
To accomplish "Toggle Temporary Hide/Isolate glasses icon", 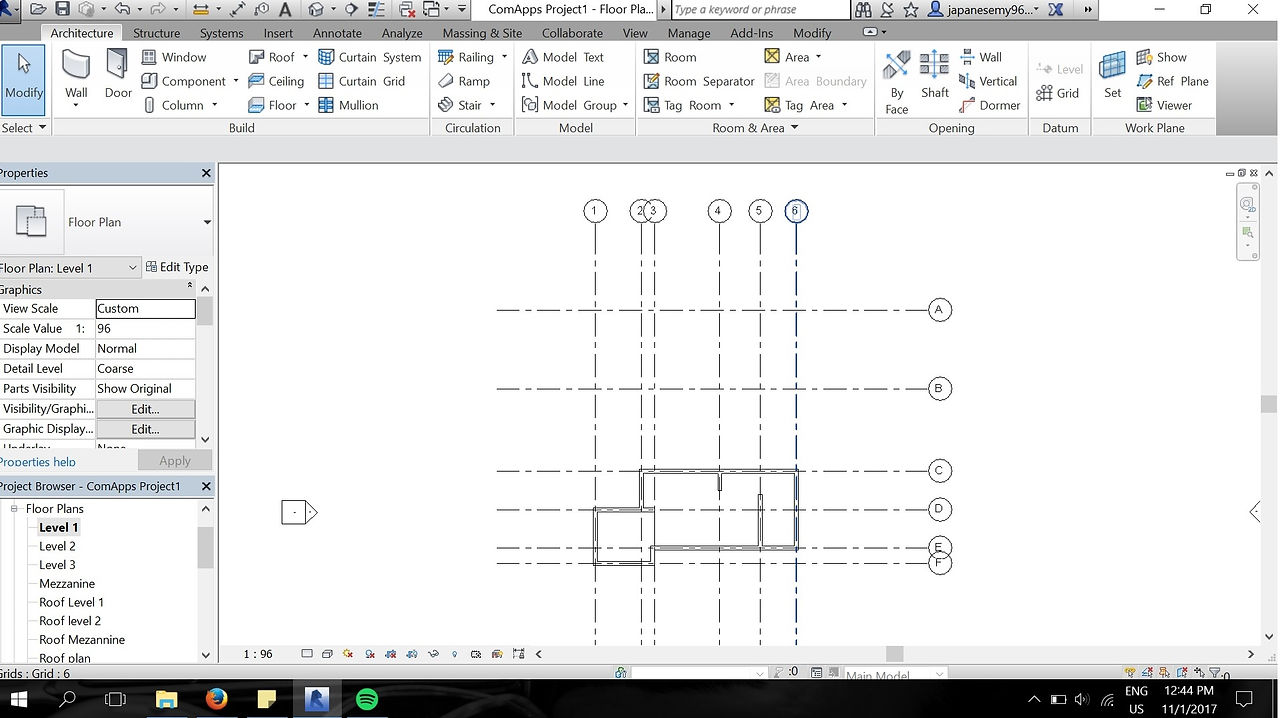I will tap(433, 654).
